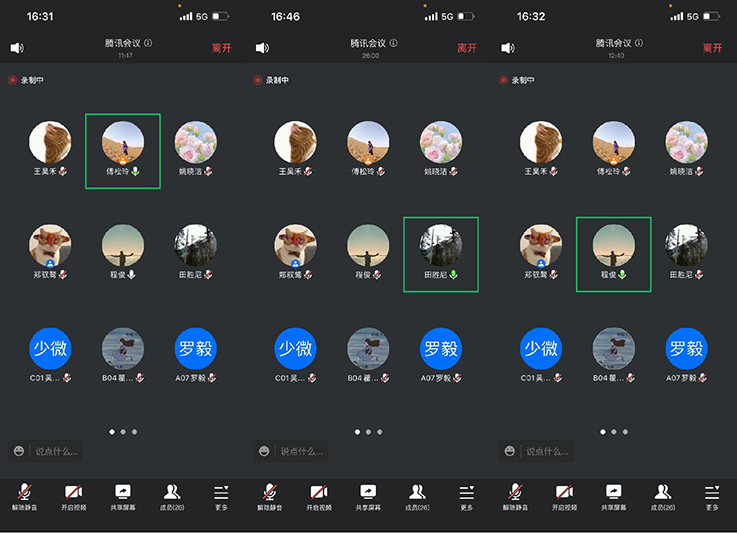The width and height of the screenshot is (737, 533).
Task: Open 共享屏幕 share screen in the right screenshot
Action: click(x=613, y=495)
